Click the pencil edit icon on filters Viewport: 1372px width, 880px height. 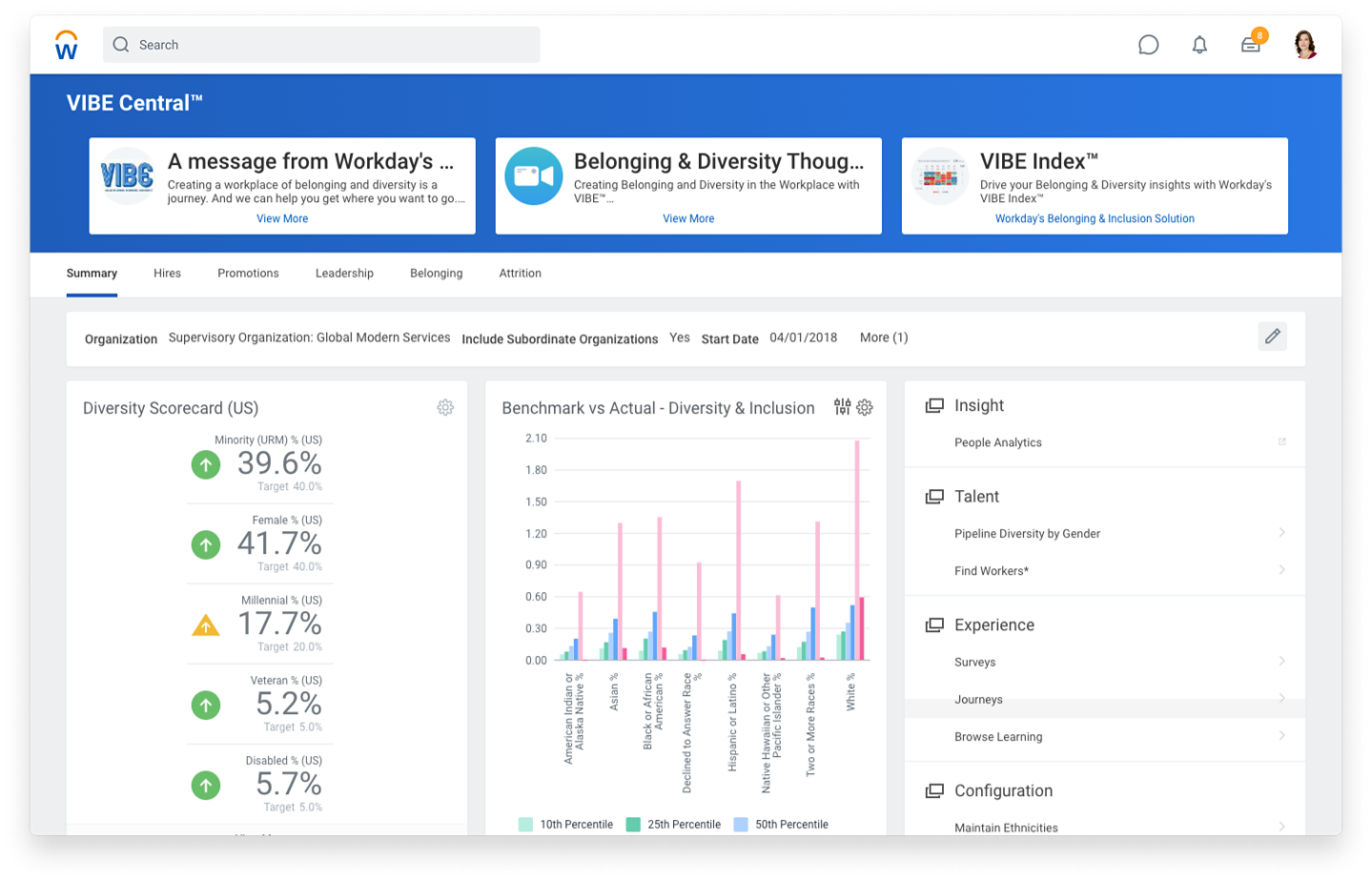1272,336
